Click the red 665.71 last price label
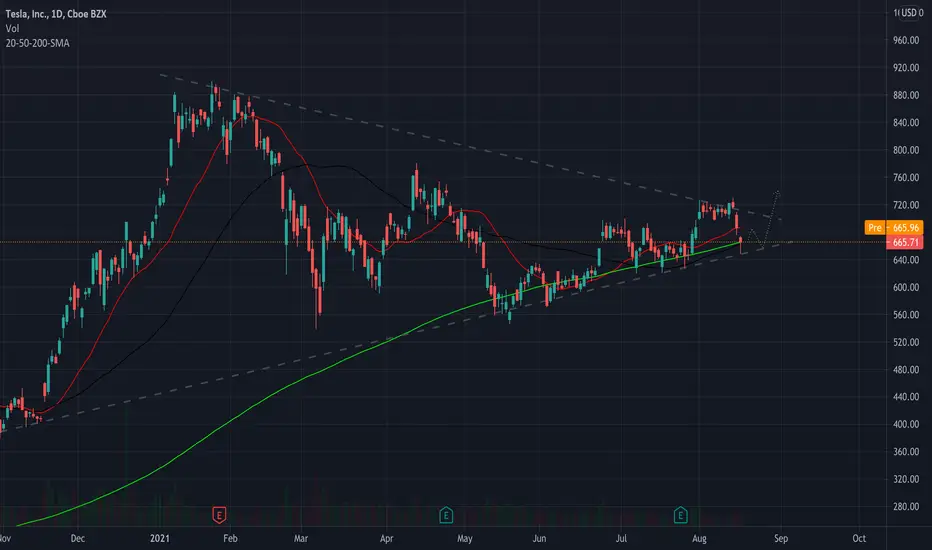Image resolution: width=932 pixels, height=550 pixels. pos(904,242)
